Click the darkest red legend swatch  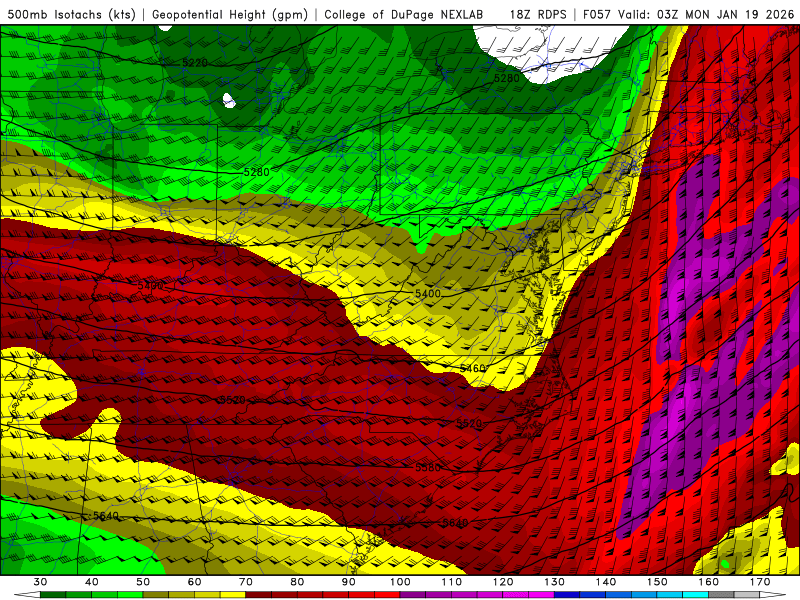pyautogui.click(x=259, y=595)
